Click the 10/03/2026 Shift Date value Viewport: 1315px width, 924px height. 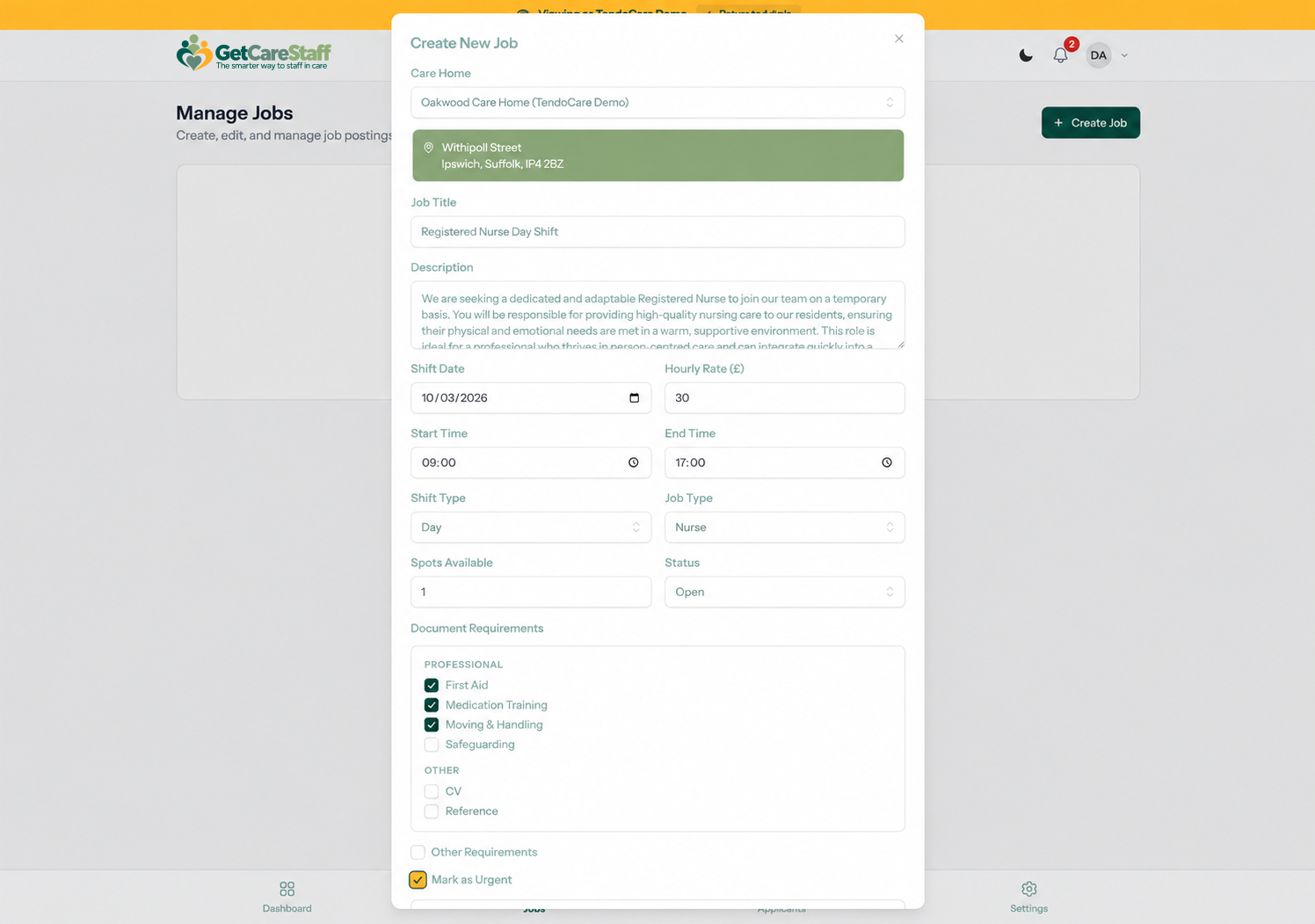[x=454, y=398]
